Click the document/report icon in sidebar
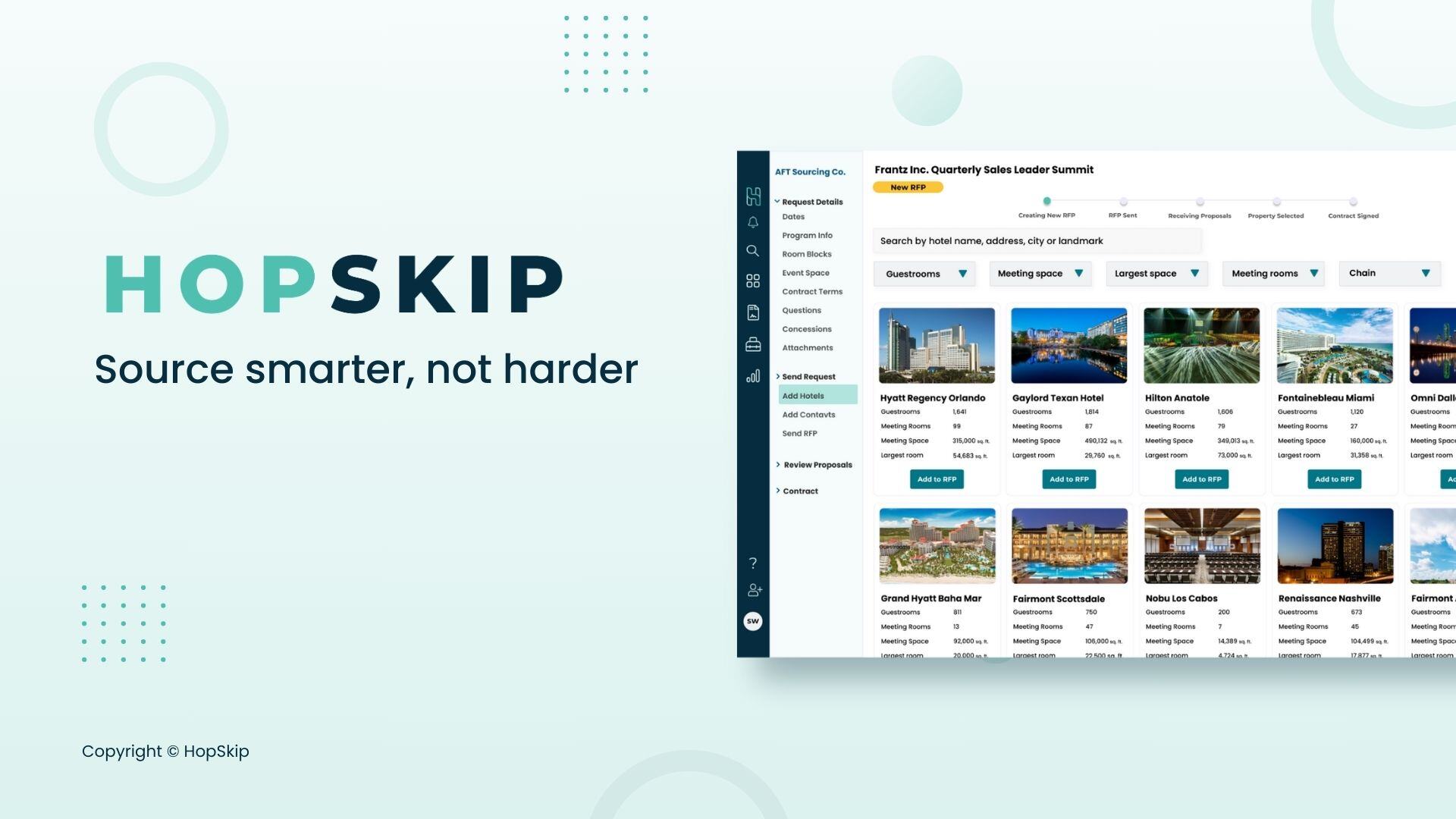The image size is (1456, 819). pos(753,313)
